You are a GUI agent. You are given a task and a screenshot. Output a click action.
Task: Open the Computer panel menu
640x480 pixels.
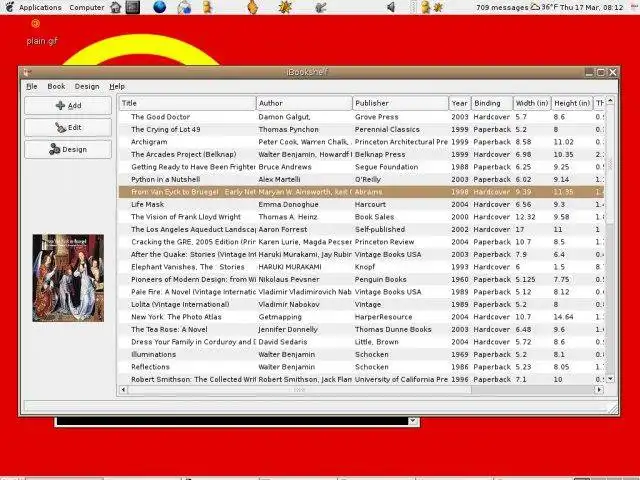click(x=86, y=7)
